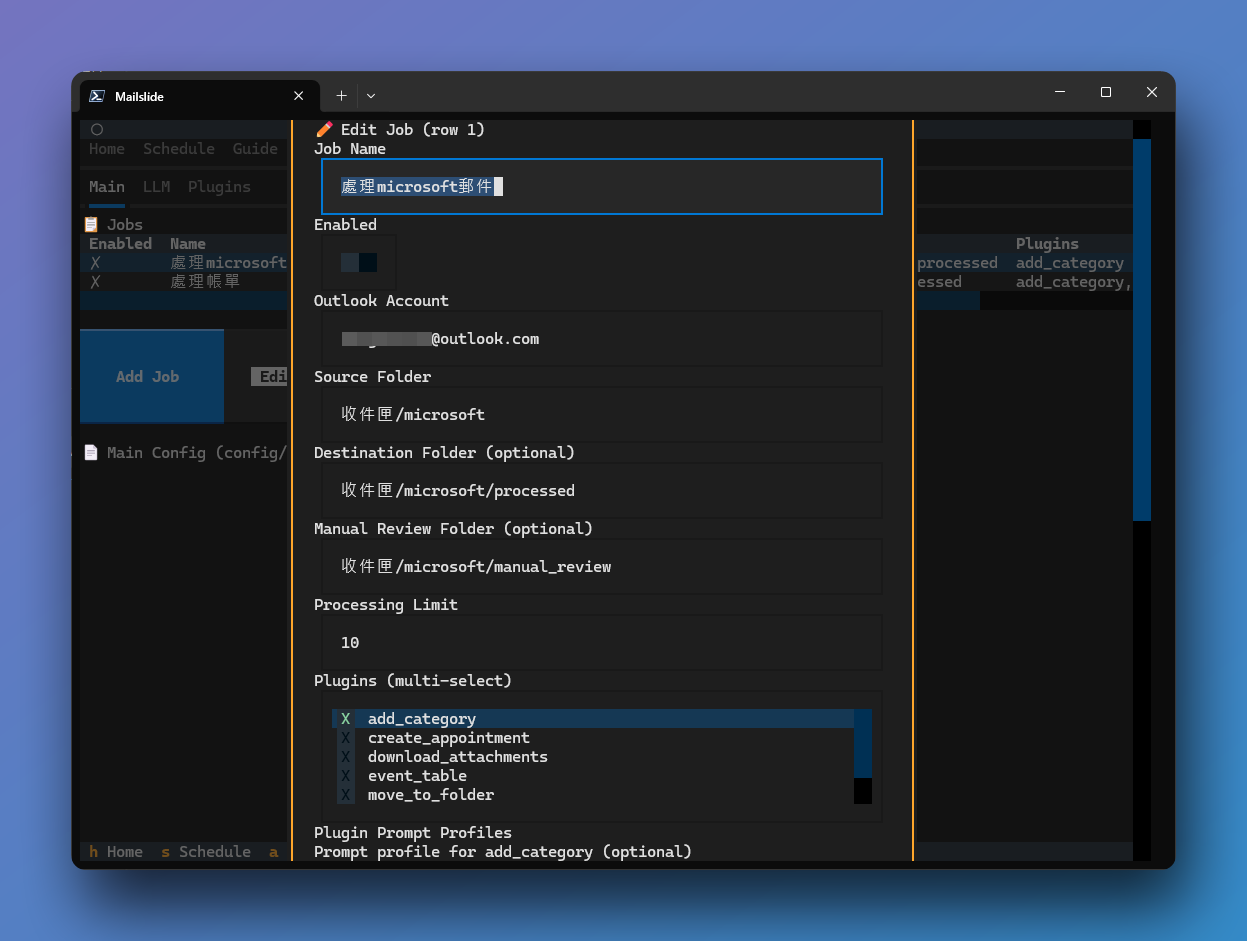The height and width of the screenshot is (941, 1247).
Task: Focus the Job Name input field
Action: click(601, 186)
